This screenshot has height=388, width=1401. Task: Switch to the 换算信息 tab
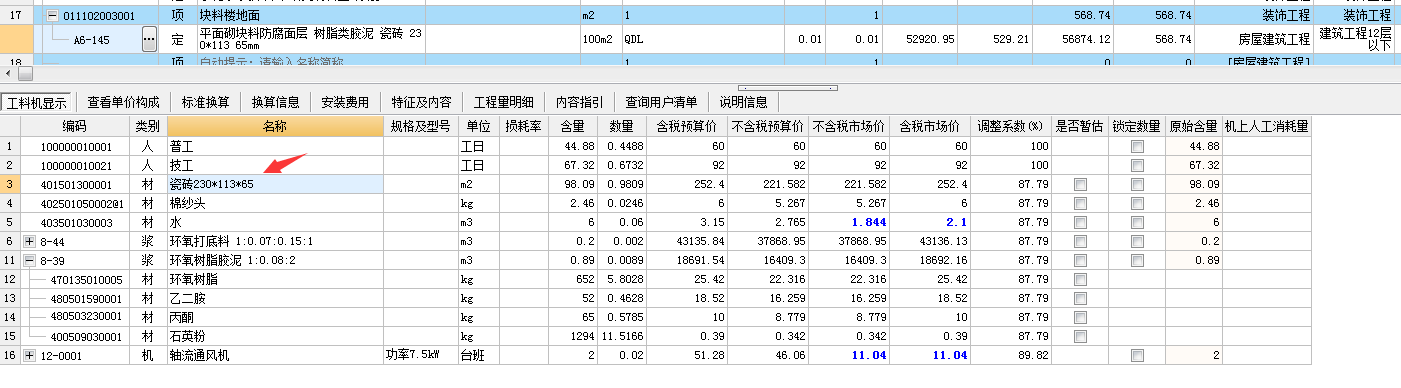pos(275,103)
